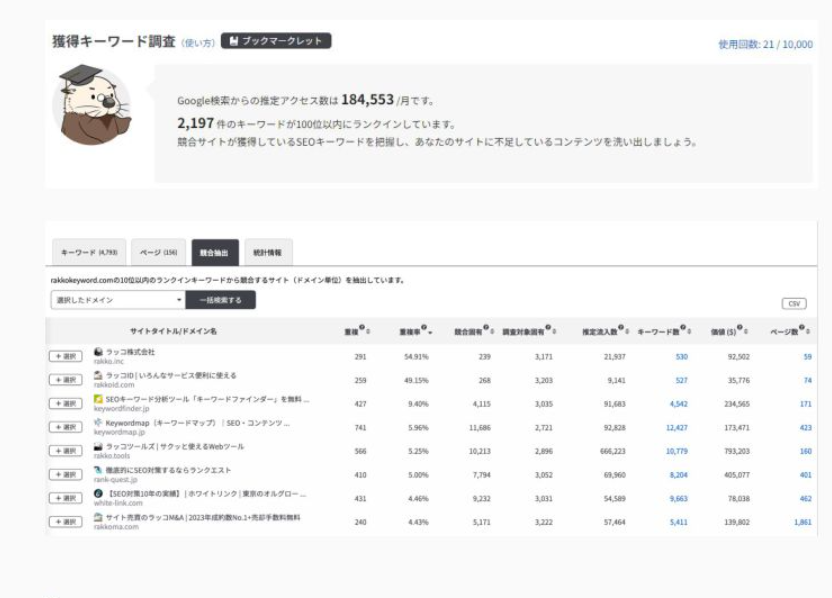
Task: Open keyword count link 527
Action: [681, 380]
